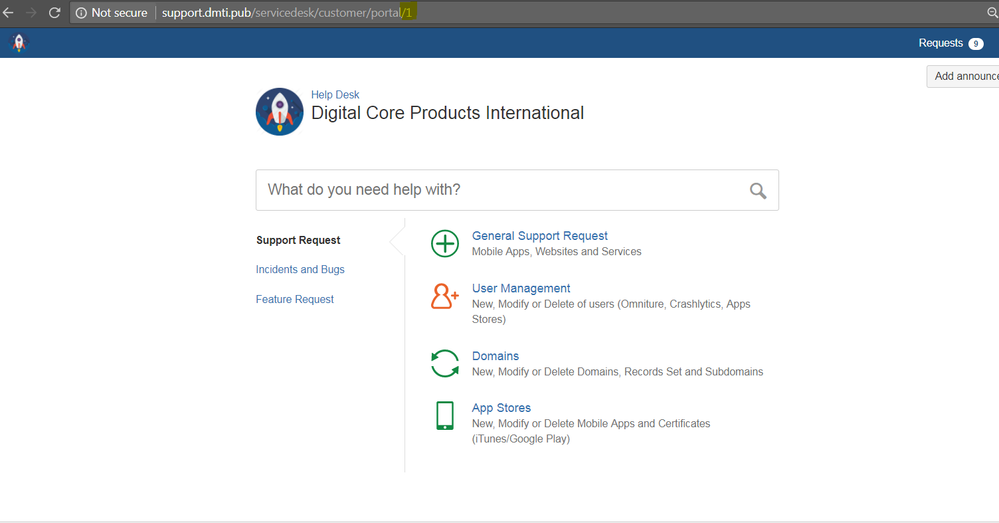This screenshot has width=999, height=523.
Task: Click the Requests count badge 9
Action: (975, 43)
